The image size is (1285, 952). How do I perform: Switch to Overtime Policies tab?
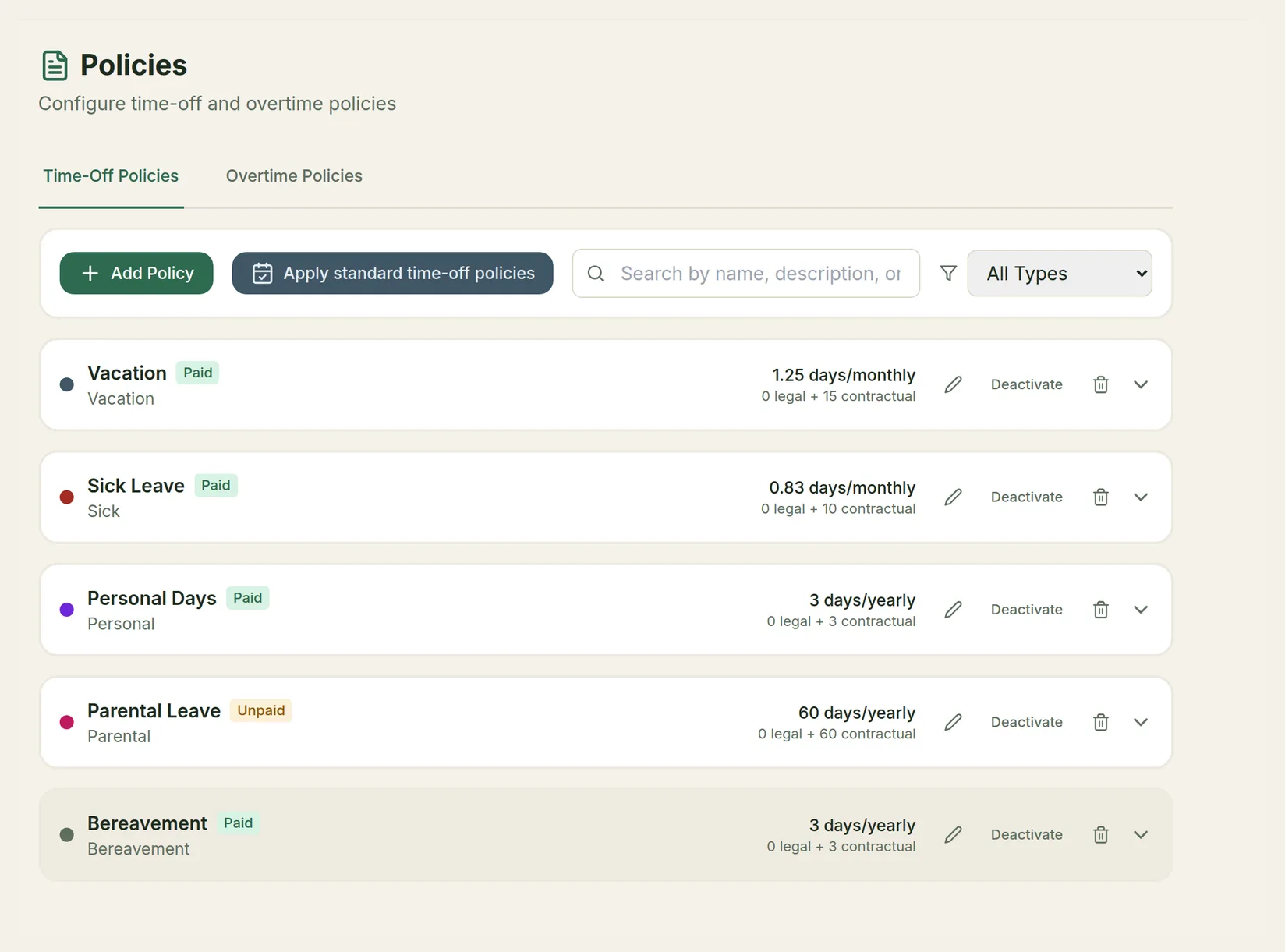tap(294, 176)
